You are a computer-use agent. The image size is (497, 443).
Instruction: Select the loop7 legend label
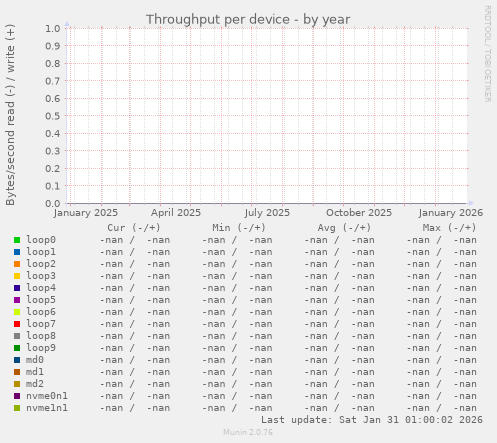[x=41, y=324]
